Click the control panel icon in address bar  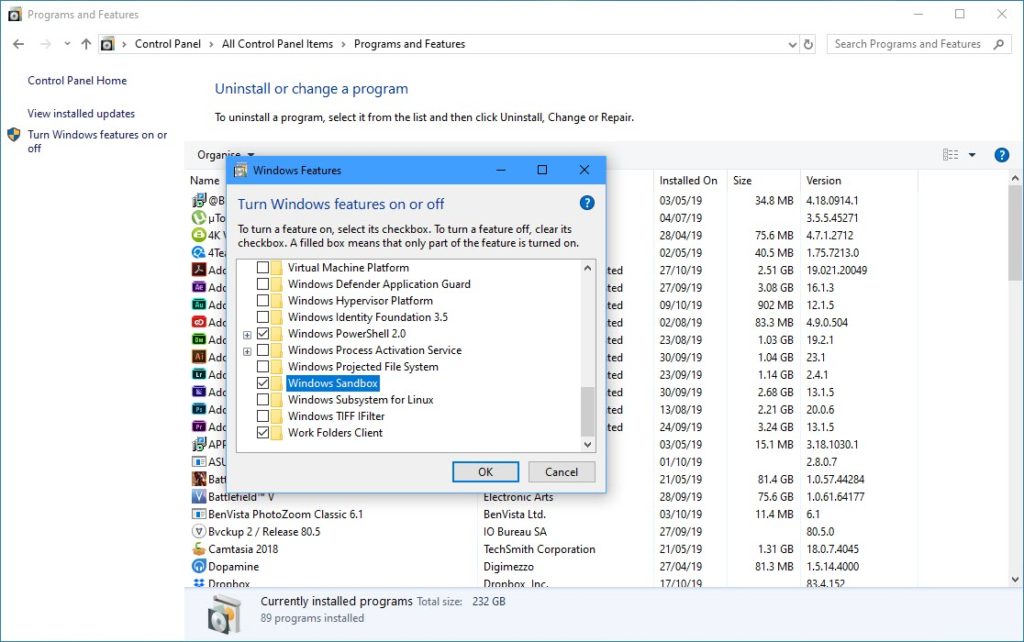pyautogui.click(x=107, y=44)
